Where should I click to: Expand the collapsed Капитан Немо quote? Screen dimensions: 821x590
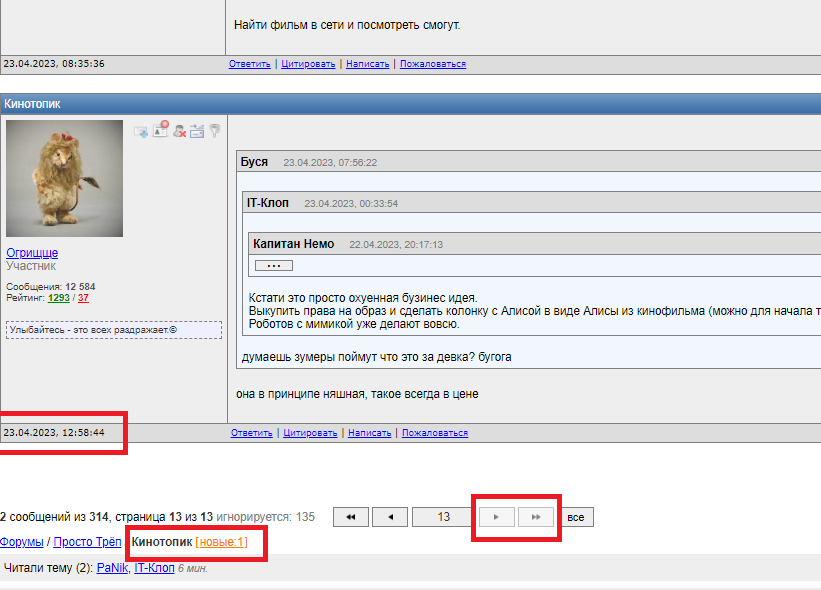click(x=273, y=265)
